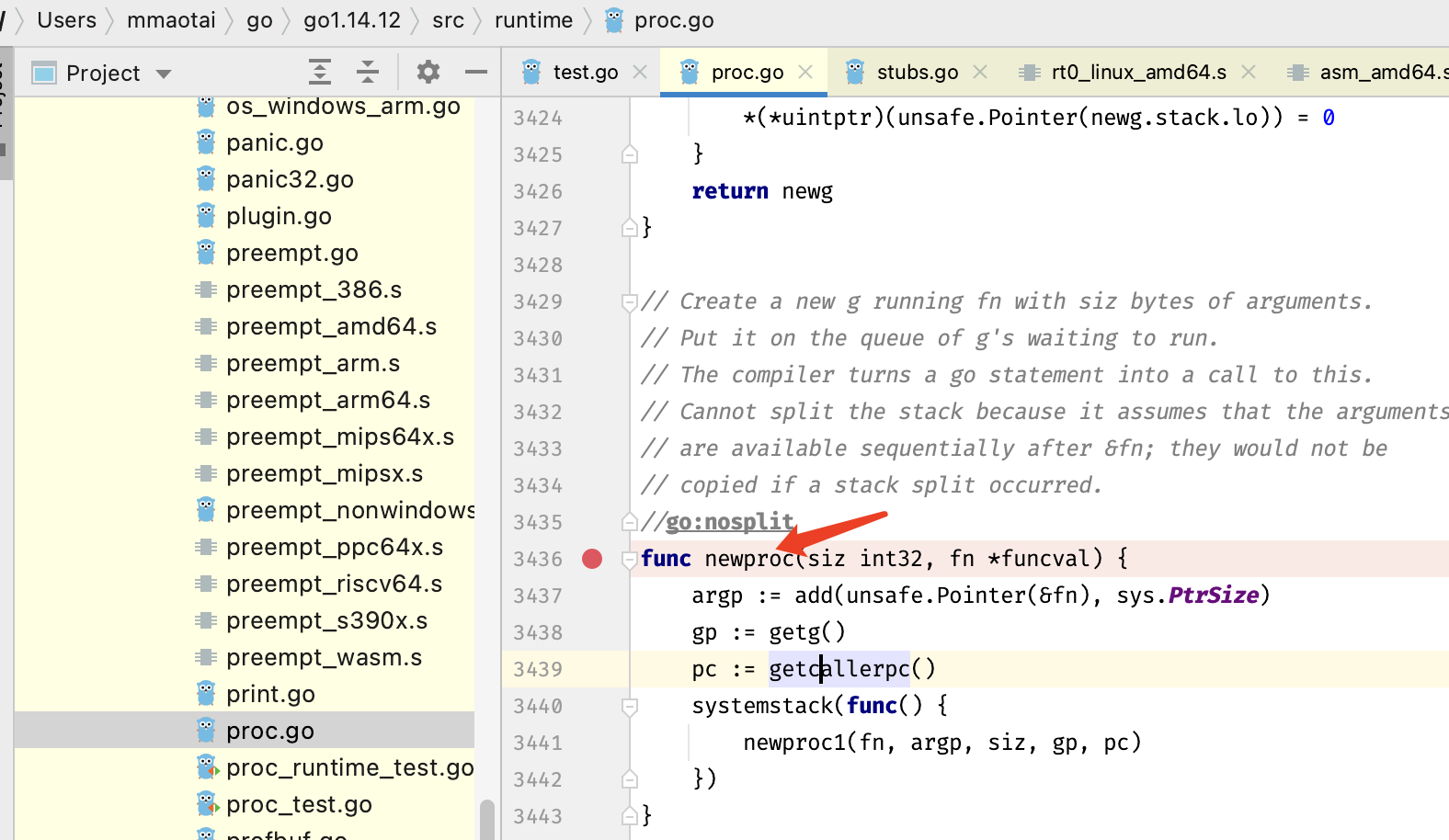Close the proc.go tab
The width and height of the screenshot is (1449, 840).
pos(805,72)
